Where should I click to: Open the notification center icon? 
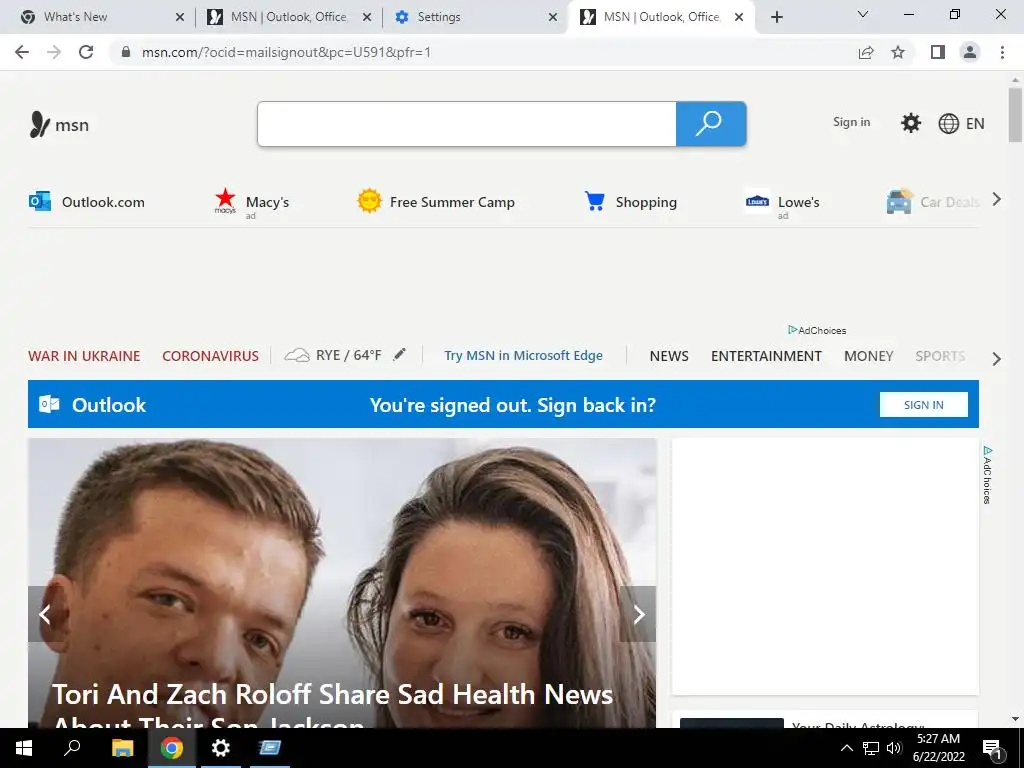coord(993,748)
